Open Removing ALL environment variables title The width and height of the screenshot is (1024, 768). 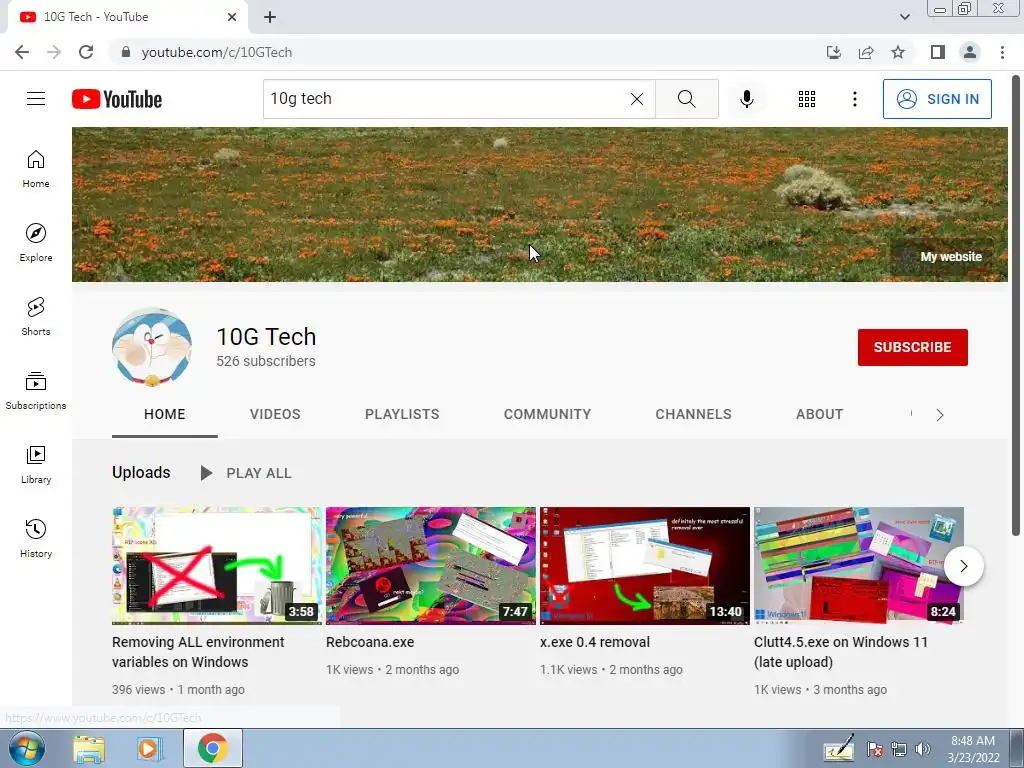[198, 652]
